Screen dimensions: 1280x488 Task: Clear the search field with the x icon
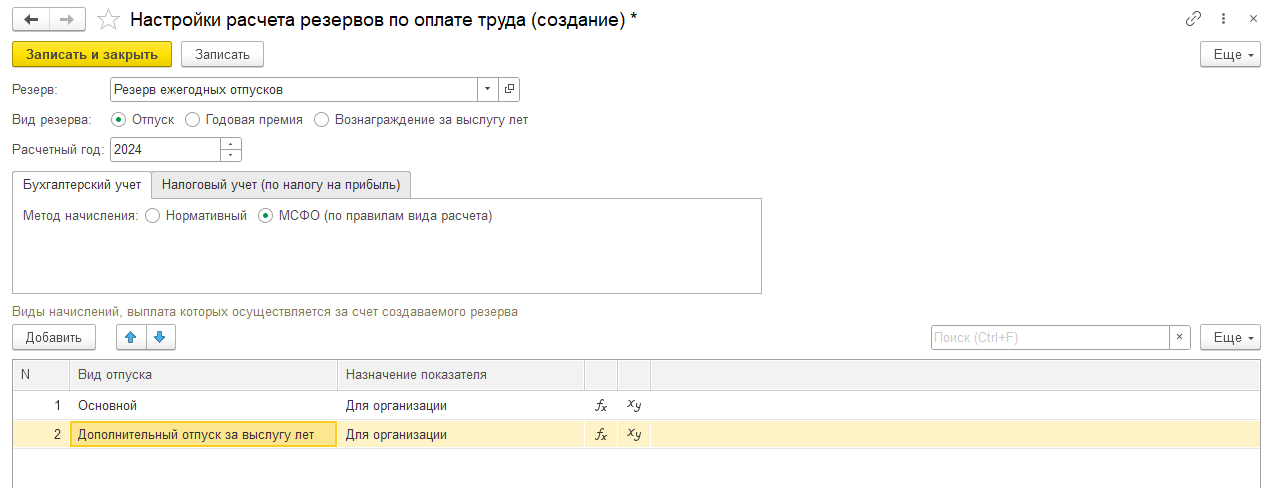coord(1180,338)
